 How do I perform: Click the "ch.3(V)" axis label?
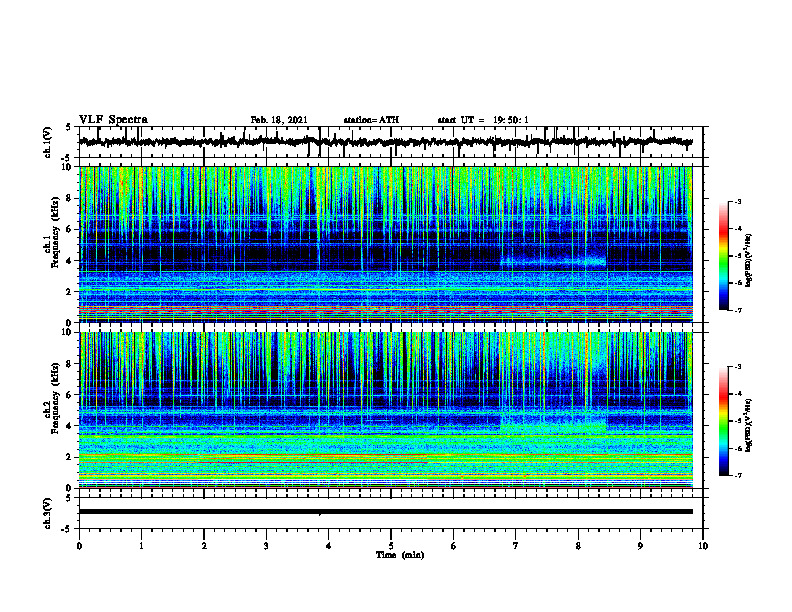click(x=48, y=513)
